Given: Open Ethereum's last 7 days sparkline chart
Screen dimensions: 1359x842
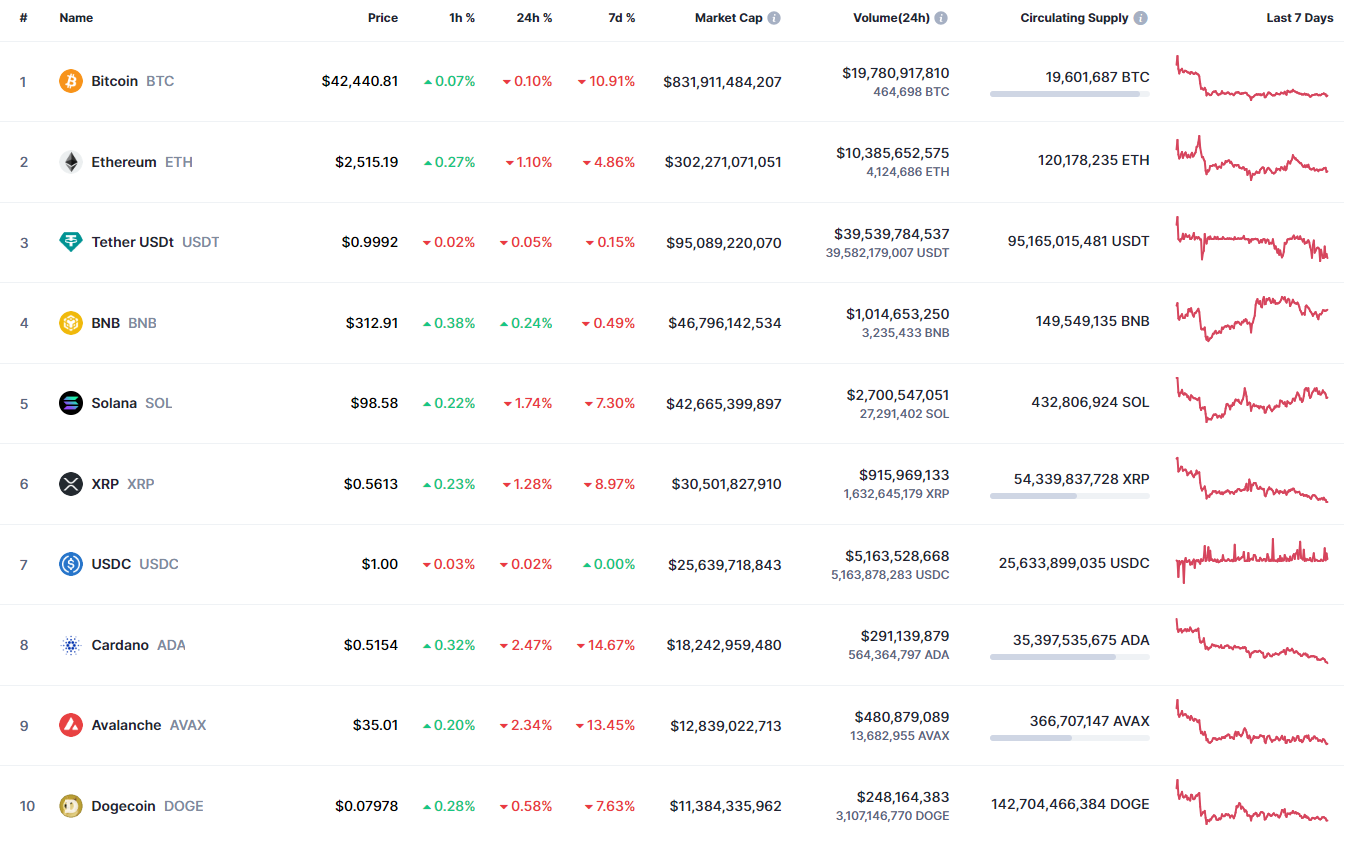Looking at the screenshot, I should 1252,160.
